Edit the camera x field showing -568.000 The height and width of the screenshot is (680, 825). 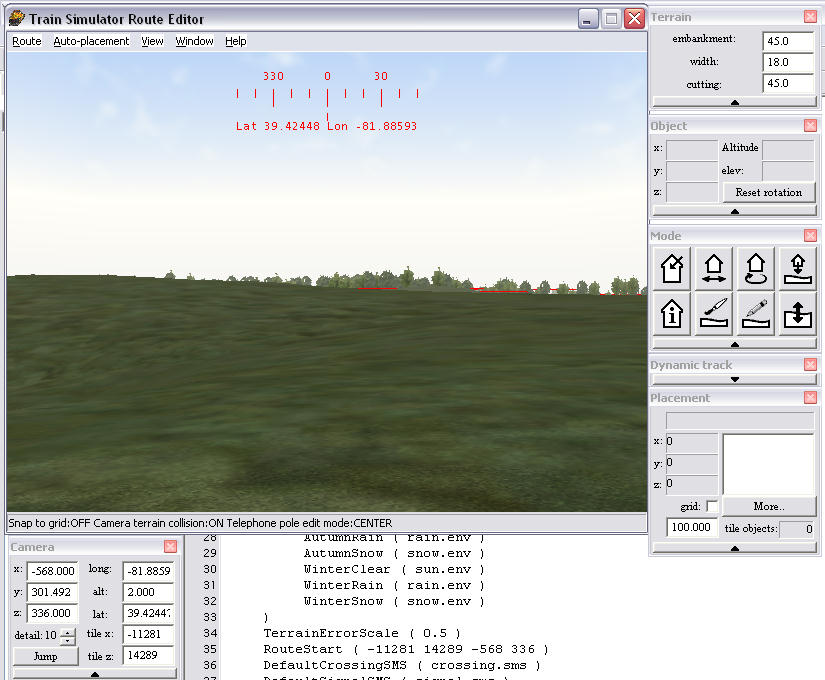coord(52,571)
